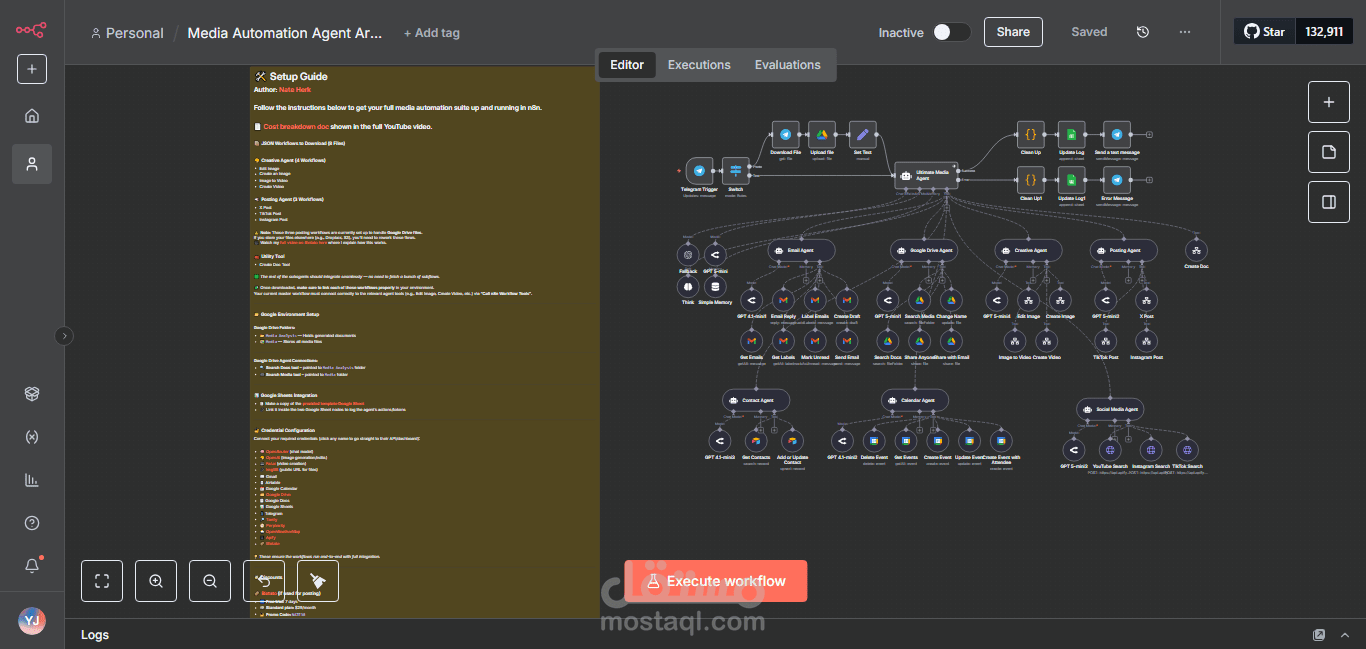The image size is (1366, 649).
Task: Open the Variables (x) icon in sidebar
Action: pos(32,437)
